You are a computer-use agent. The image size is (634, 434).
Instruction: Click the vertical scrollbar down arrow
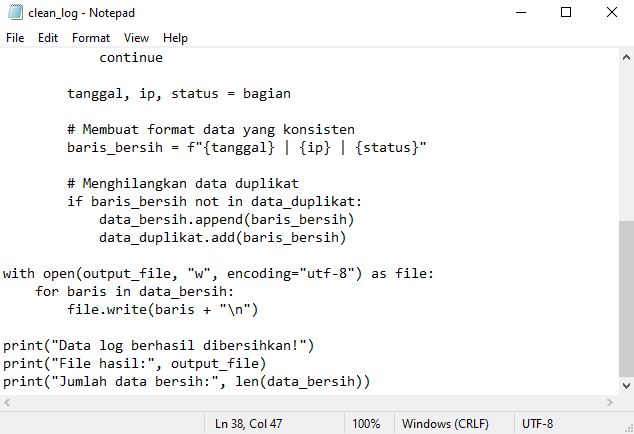tap(626, 386)
